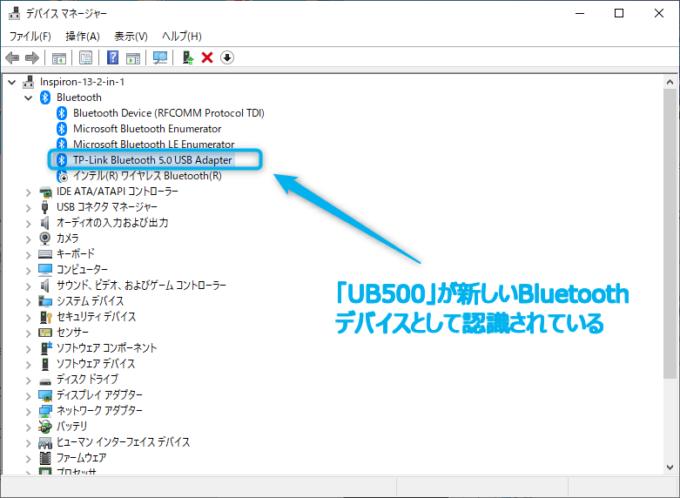The width and height of the screenshot is (680, 498).
Task: Open the 表示(V) menu
Action: coord(131,36)
